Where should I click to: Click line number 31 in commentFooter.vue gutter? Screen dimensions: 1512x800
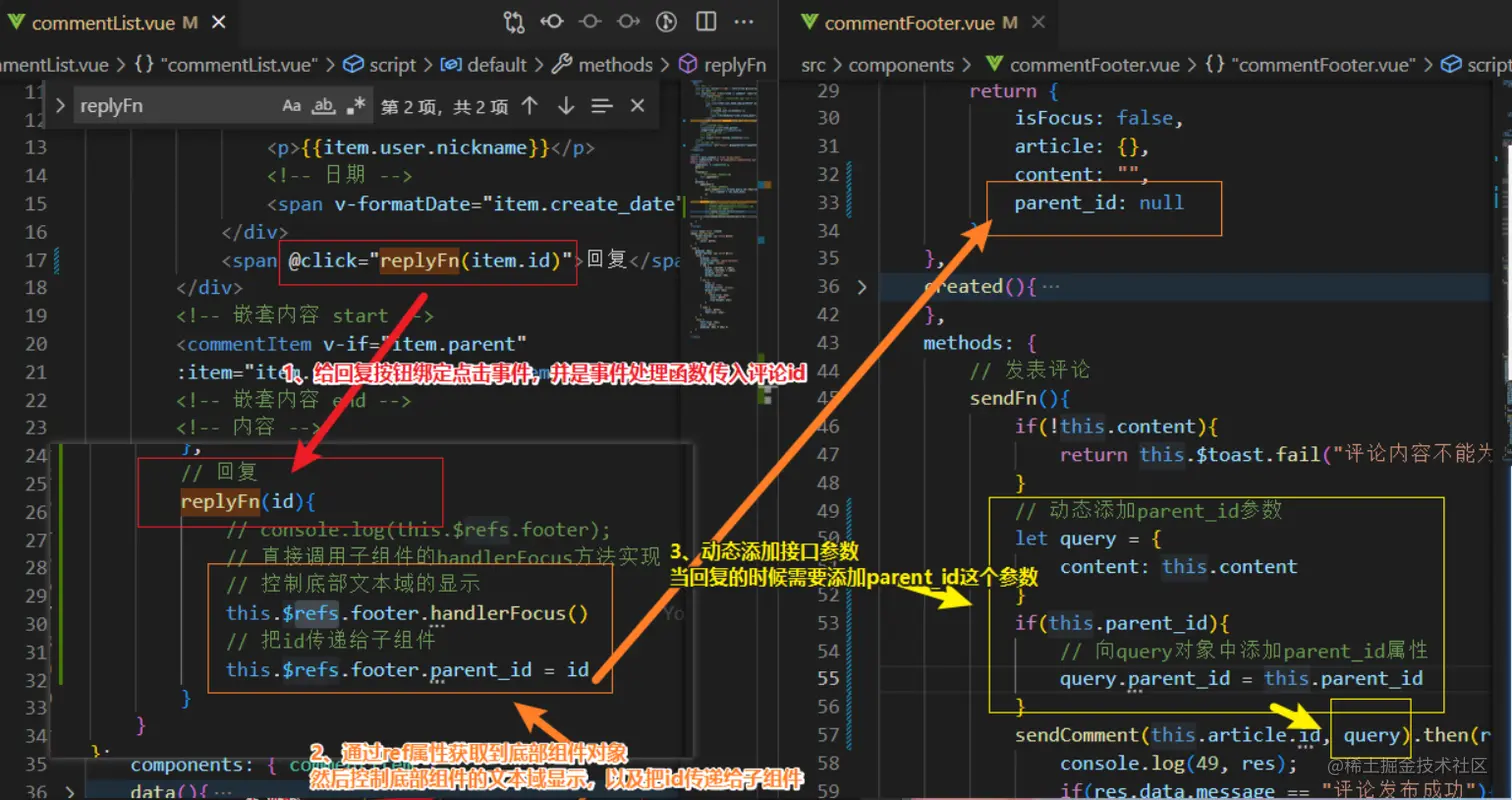tap(827, 146)
